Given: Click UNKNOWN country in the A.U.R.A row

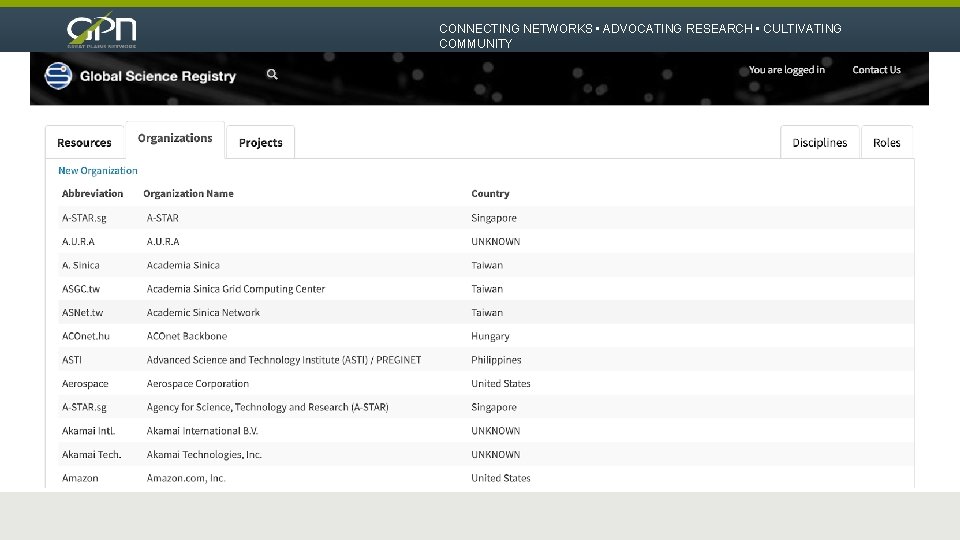Looking at the screenshot, I should click(496, 242).
